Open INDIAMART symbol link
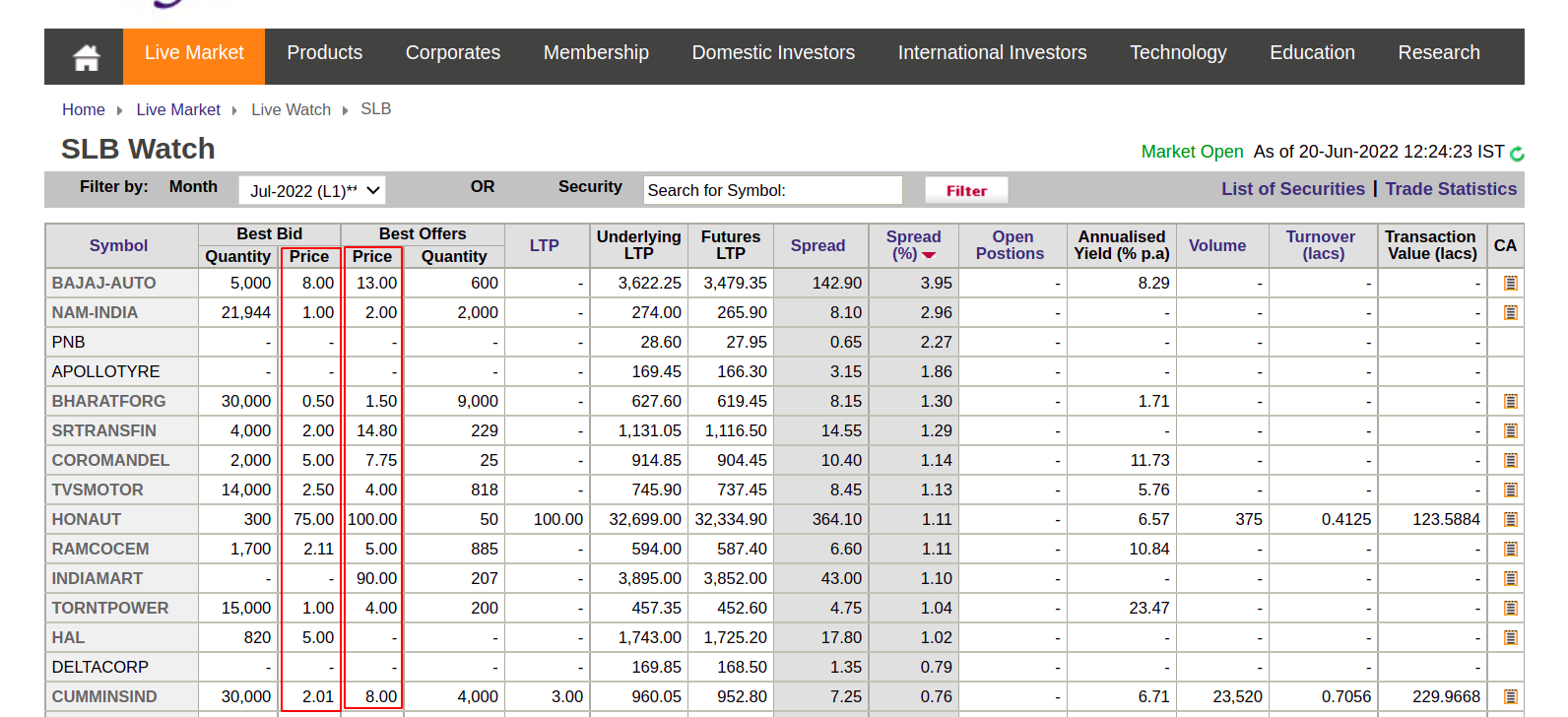The width and height of the screenshot is (1568, 717). [97, 579]
